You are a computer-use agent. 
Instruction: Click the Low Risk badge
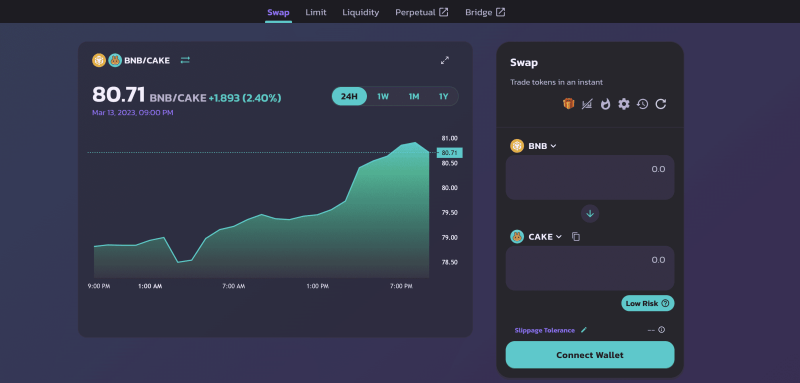(x=647, y=303)
